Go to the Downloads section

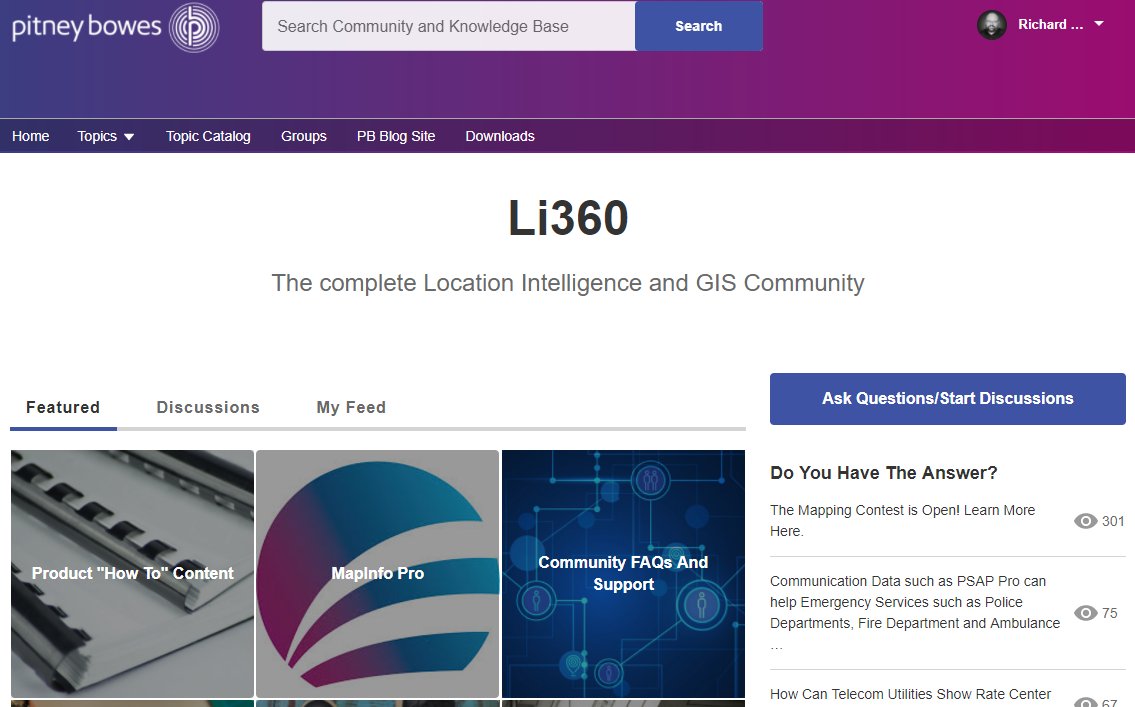click(500, 135)
